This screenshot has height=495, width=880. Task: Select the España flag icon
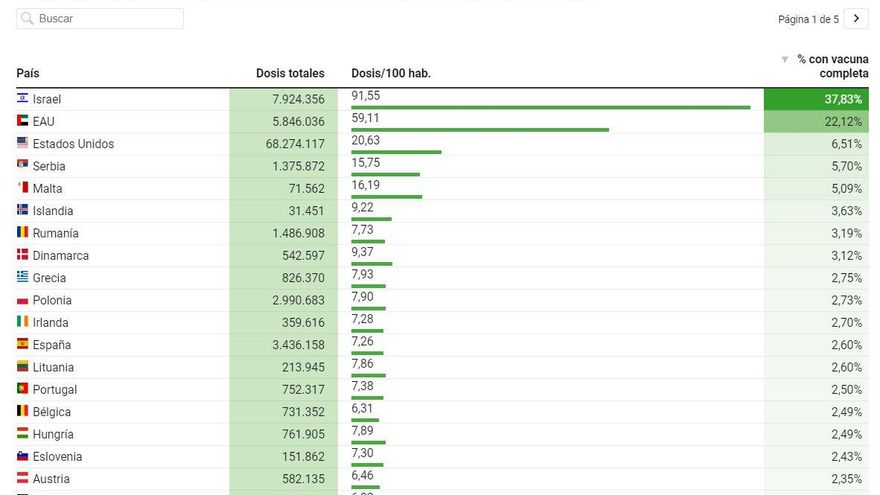22,344
